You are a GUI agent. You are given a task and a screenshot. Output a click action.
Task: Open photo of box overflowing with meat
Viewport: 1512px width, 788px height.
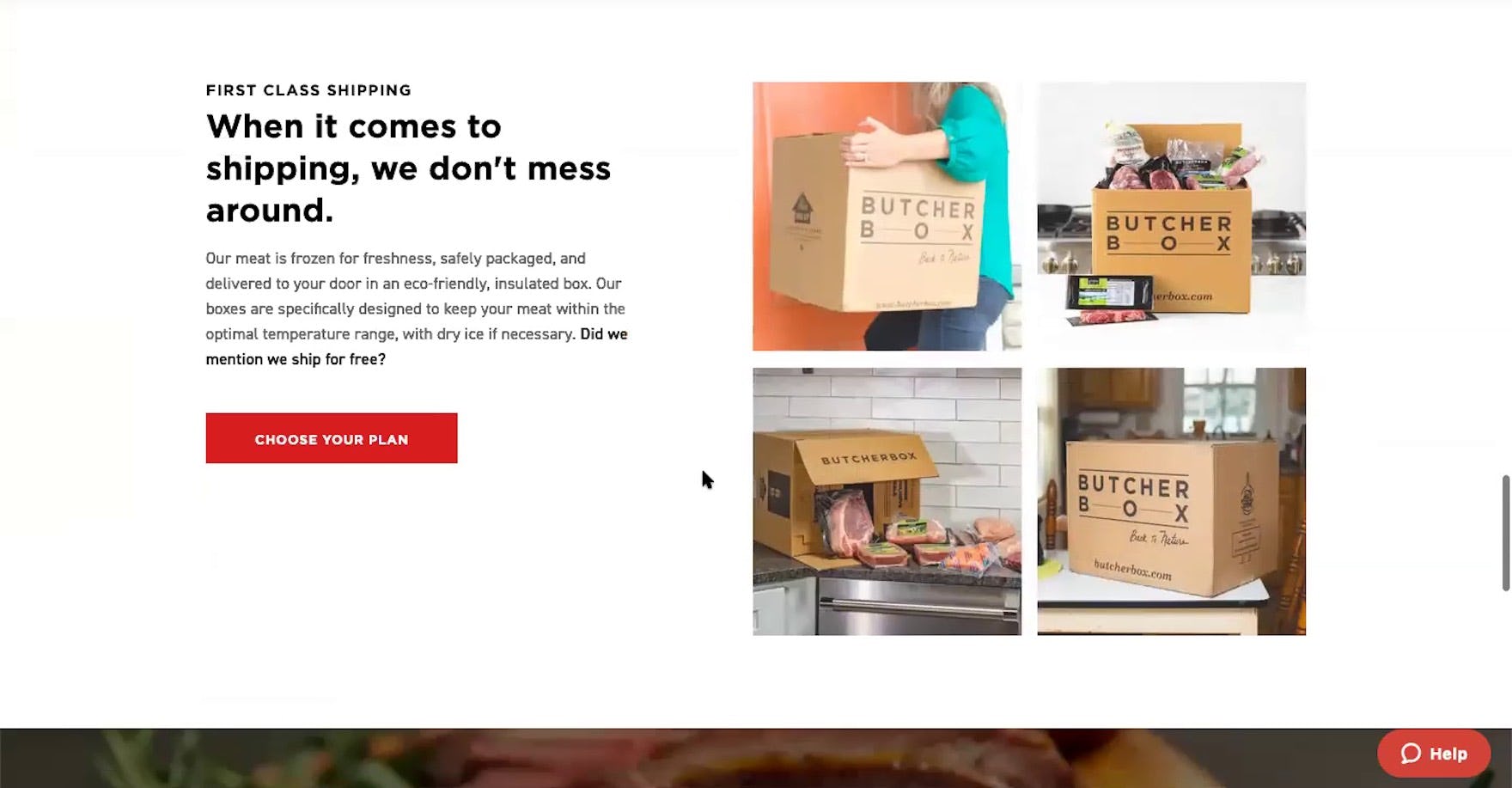pyautogui.click(x=1171, y=216)
